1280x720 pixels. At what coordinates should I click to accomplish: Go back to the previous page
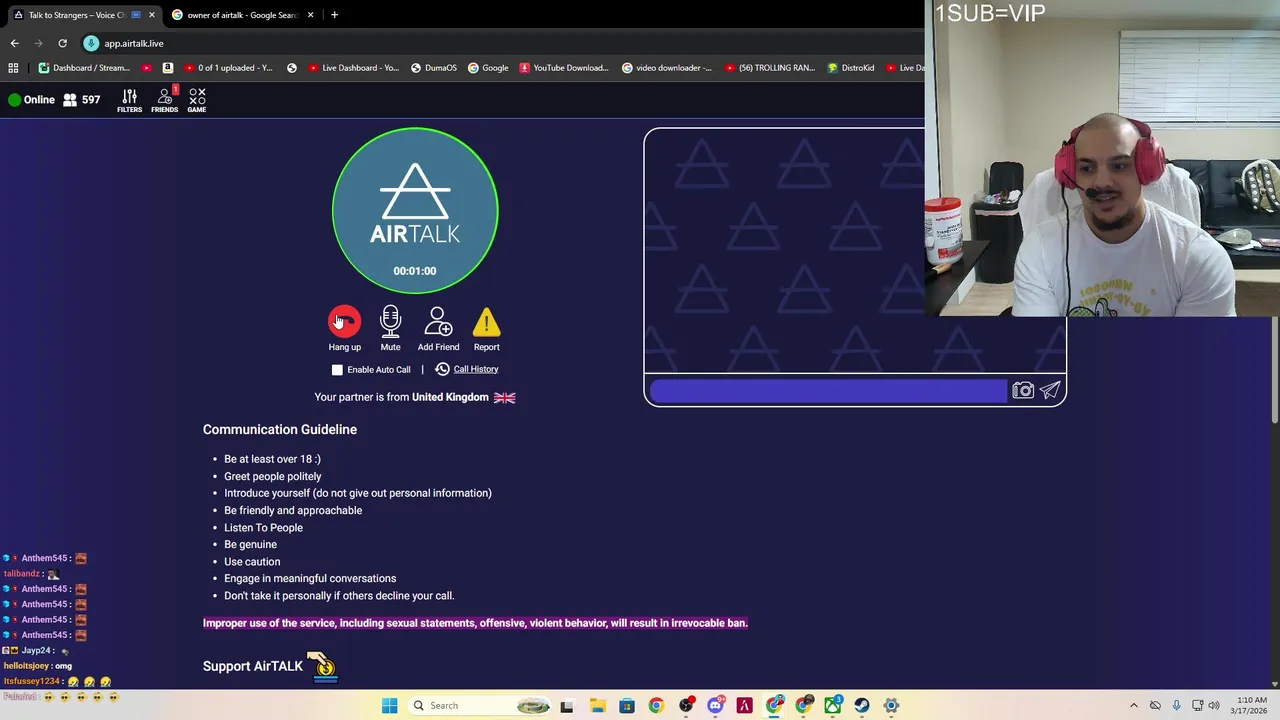pyautogui.click(x=14, y=43)
